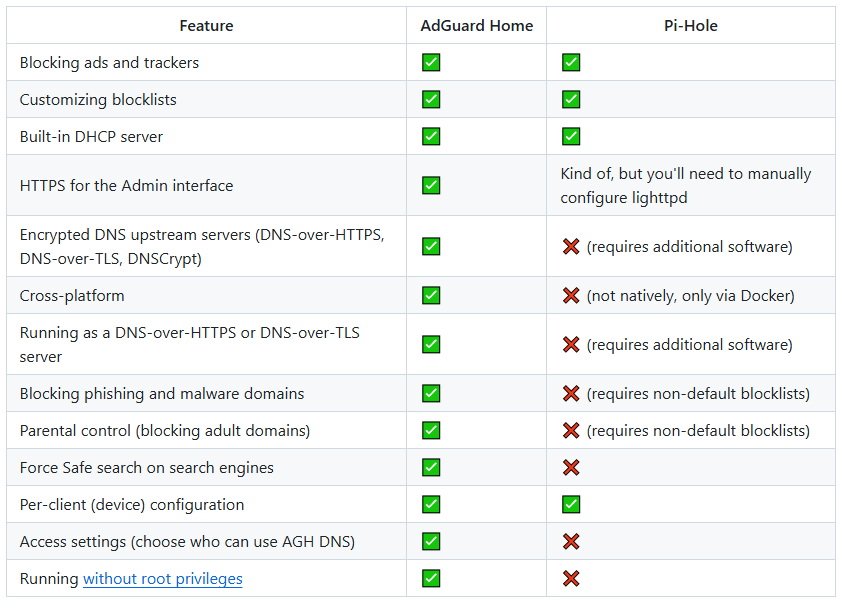Click Pi-Hole red cross for Blocking phishing domains
Screen dimensions: 843x609
[x=571, y=394]
